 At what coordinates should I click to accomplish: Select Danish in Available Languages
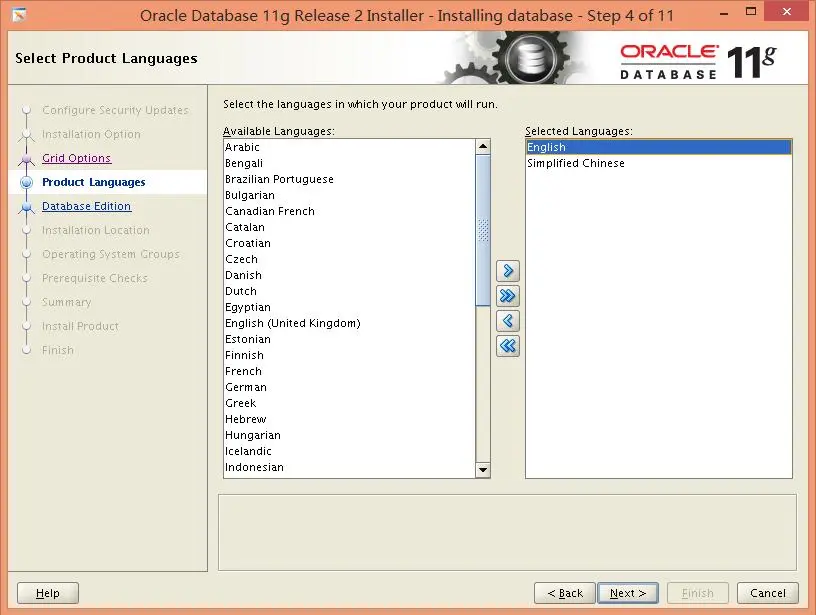(x=349, y=275)
